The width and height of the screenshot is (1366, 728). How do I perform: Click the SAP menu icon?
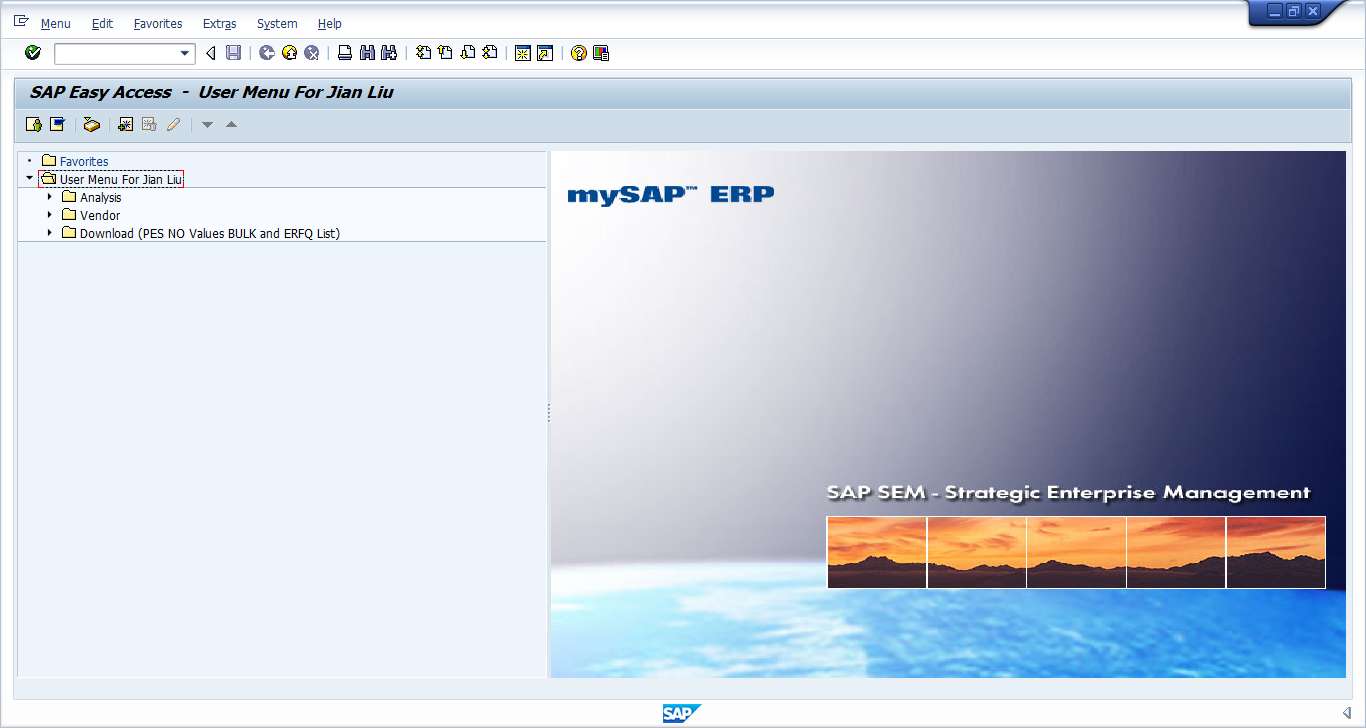(57, 124)
